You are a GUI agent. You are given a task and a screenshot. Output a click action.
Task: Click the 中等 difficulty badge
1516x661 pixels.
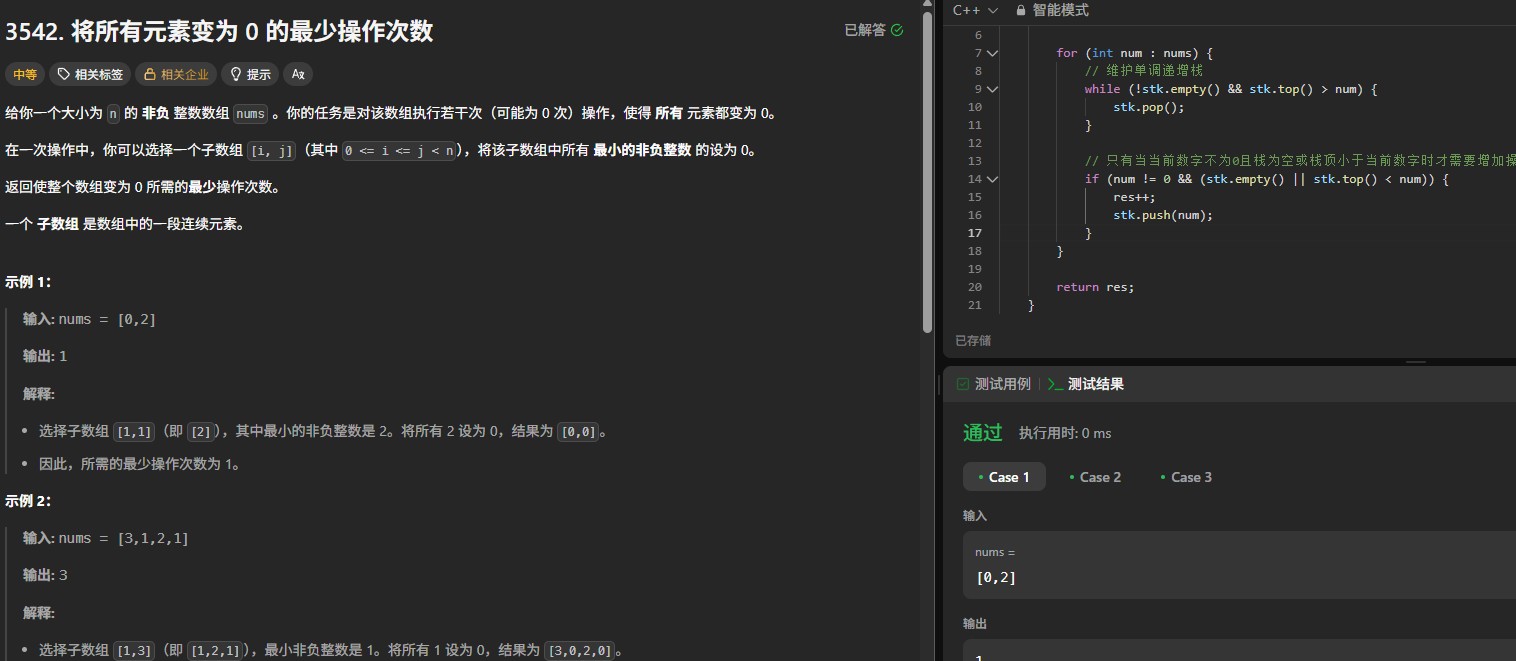coord(24,74)
